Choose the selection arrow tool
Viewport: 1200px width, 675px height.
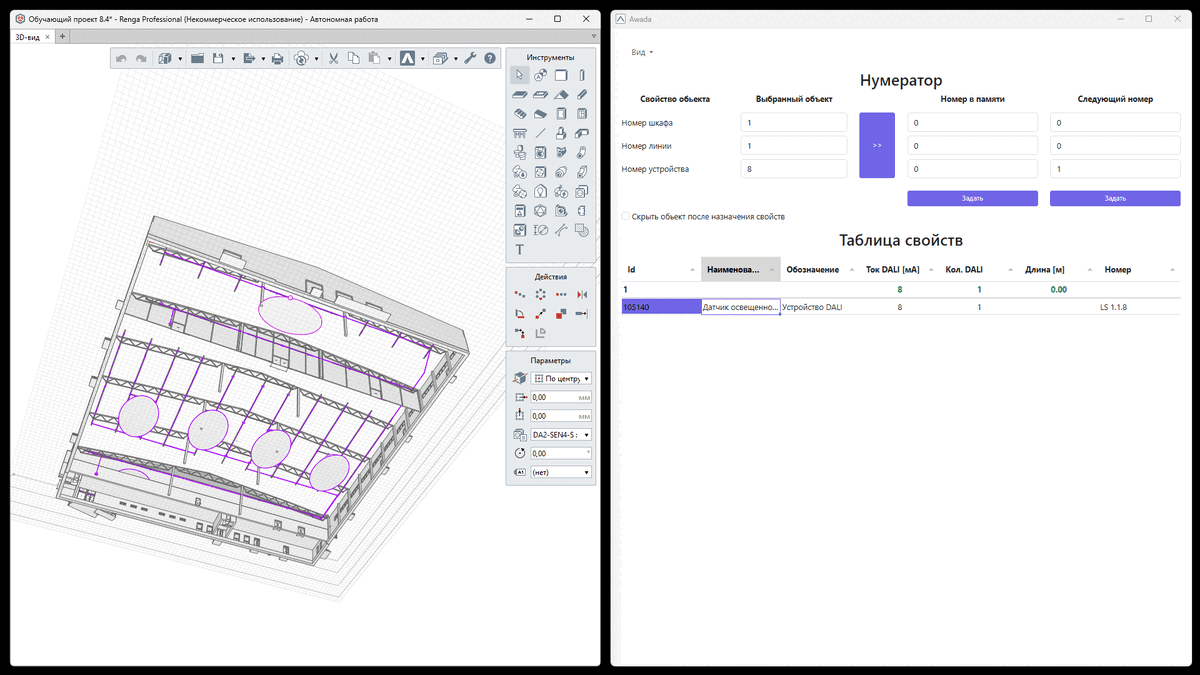coord(520,75)
